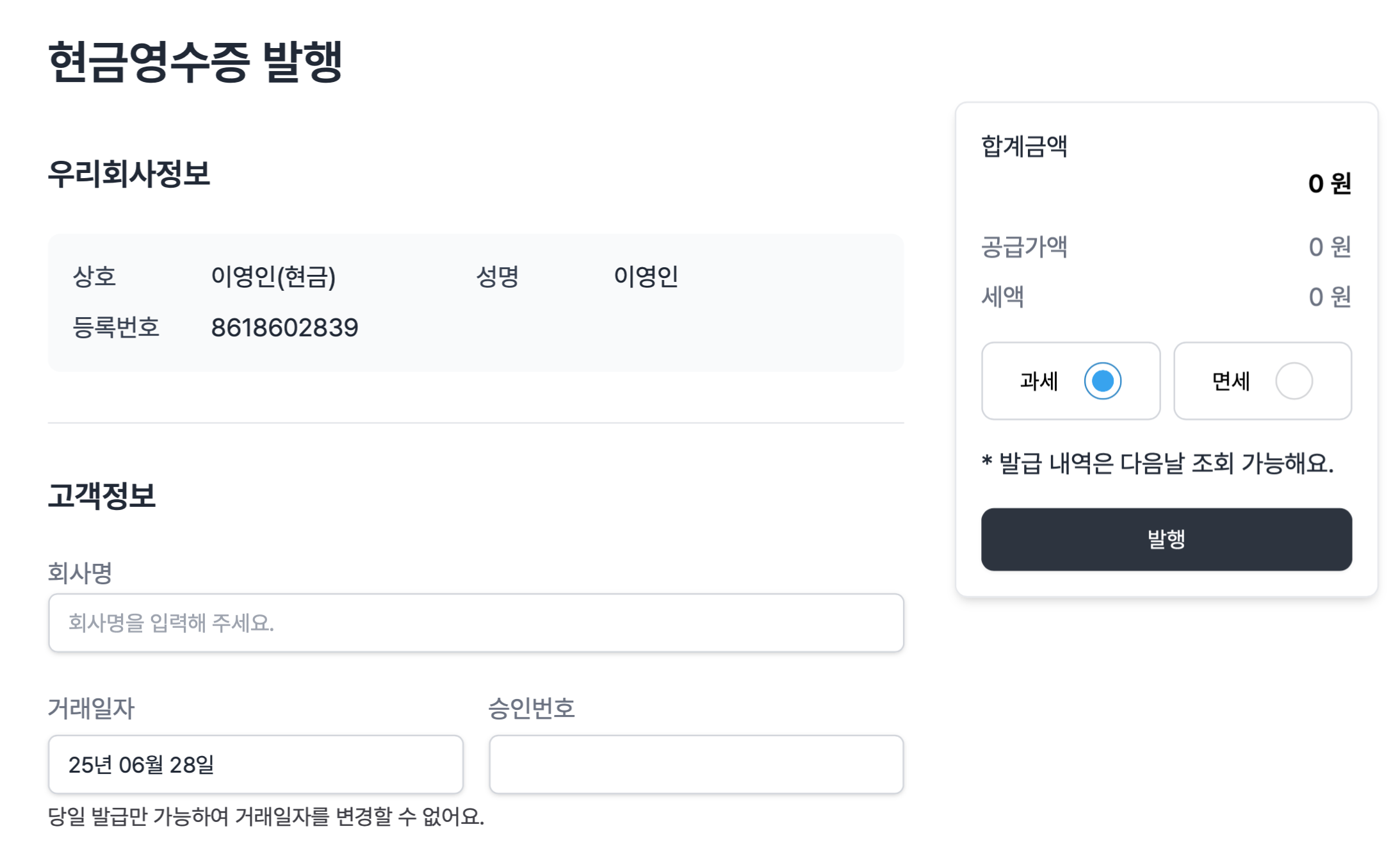Select the 과세 radio button
Image resolution: width=1400 pixels, height=847 pixels.
click(1102, 381)
